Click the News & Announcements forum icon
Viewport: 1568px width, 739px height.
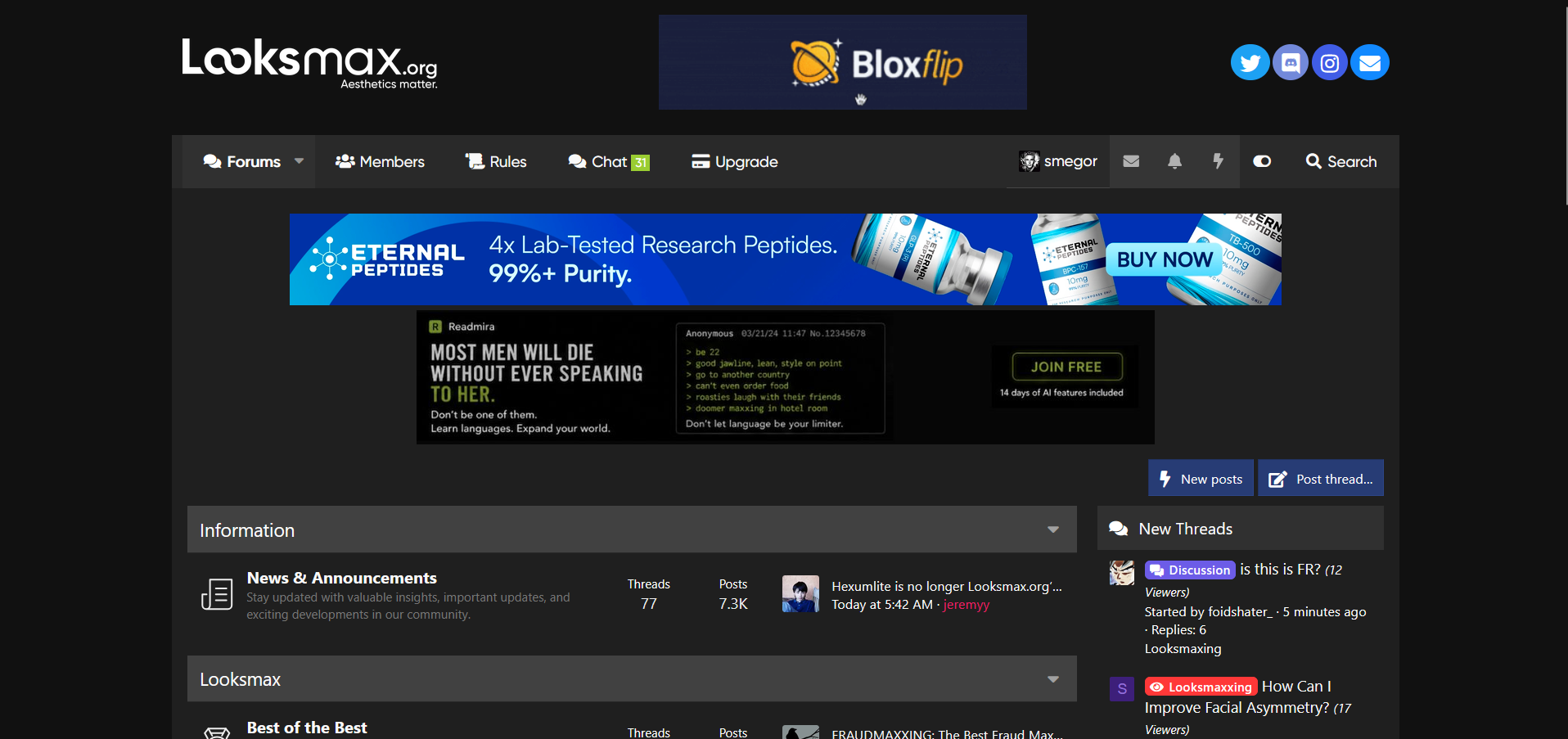pos(217,594)
